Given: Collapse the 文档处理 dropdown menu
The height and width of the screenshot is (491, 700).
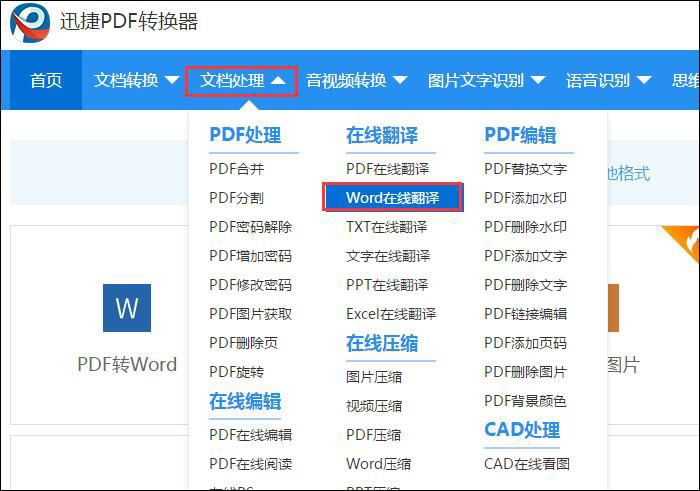Looking at the screenshot, I should click(x=242, y=80).
